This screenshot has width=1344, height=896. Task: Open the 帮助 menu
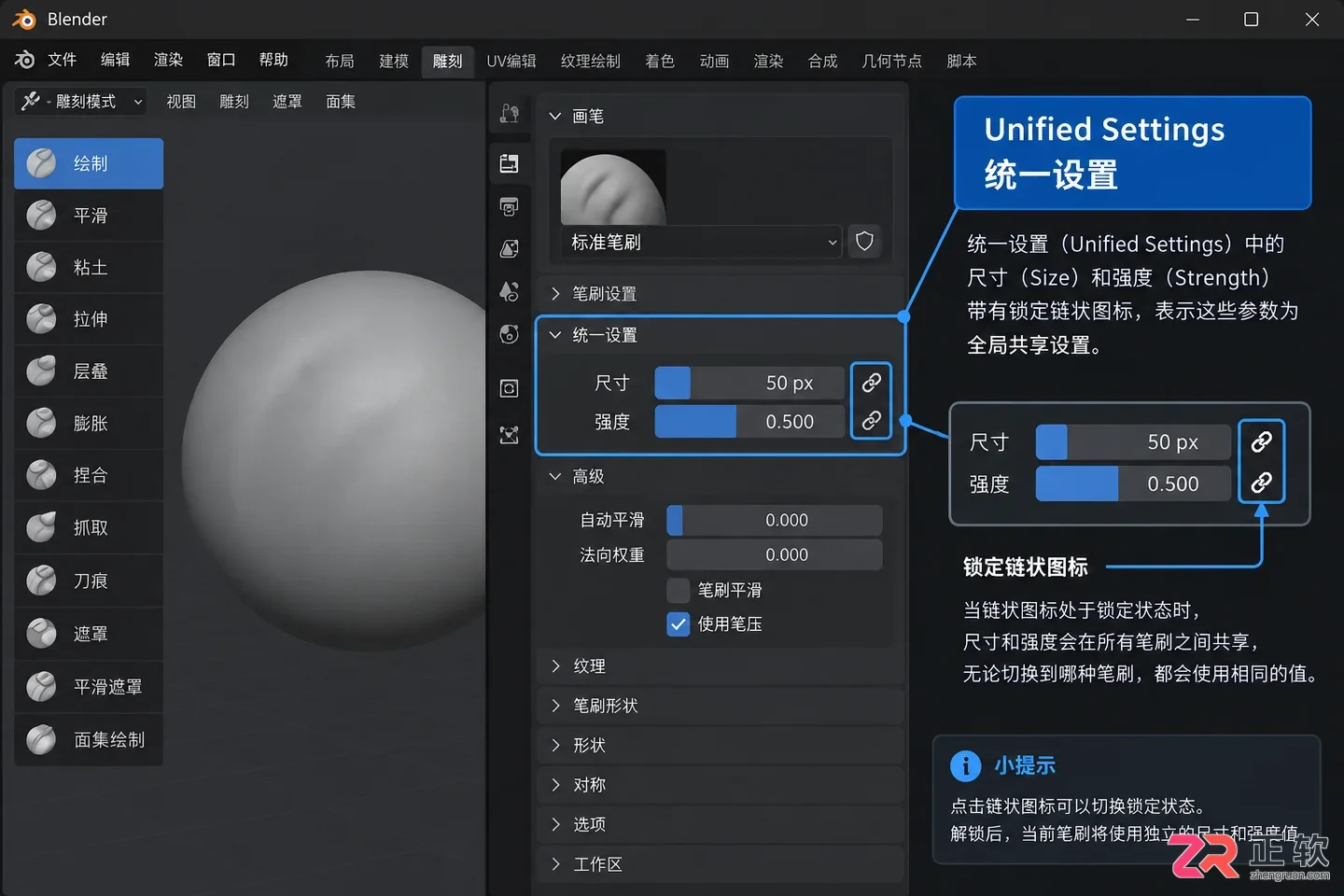(x=273, y=60)
